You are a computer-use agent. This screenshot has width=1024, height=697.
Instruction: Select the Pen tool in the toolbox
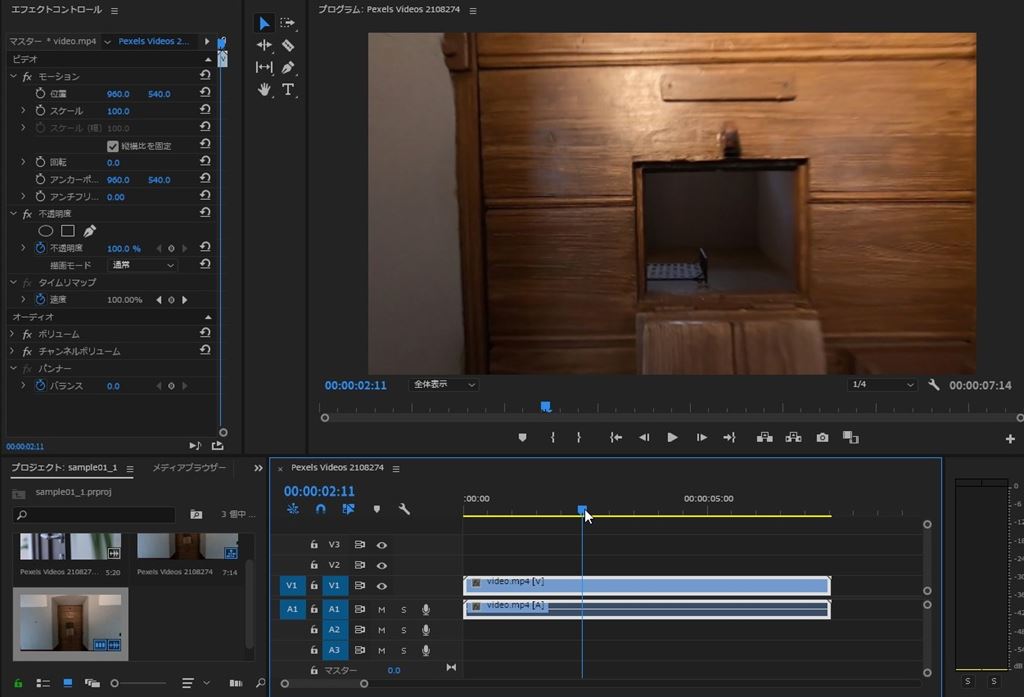(288, 67)
